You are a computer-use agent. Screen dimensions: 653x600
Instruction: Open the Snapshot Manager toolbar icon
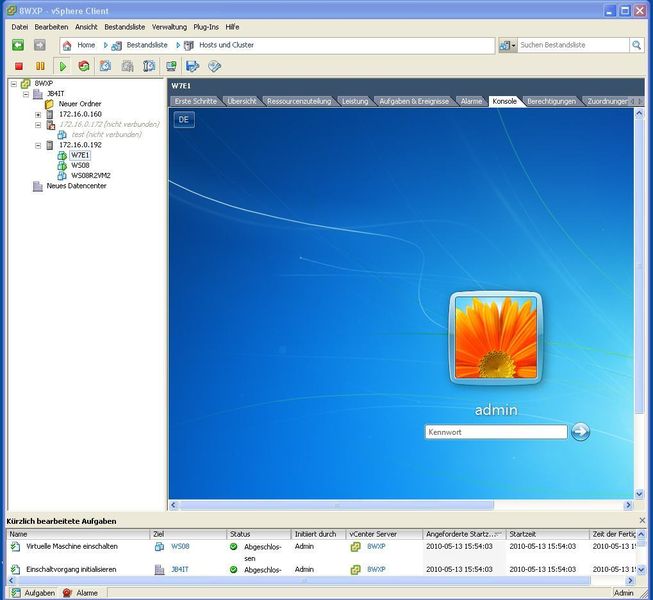149,66
